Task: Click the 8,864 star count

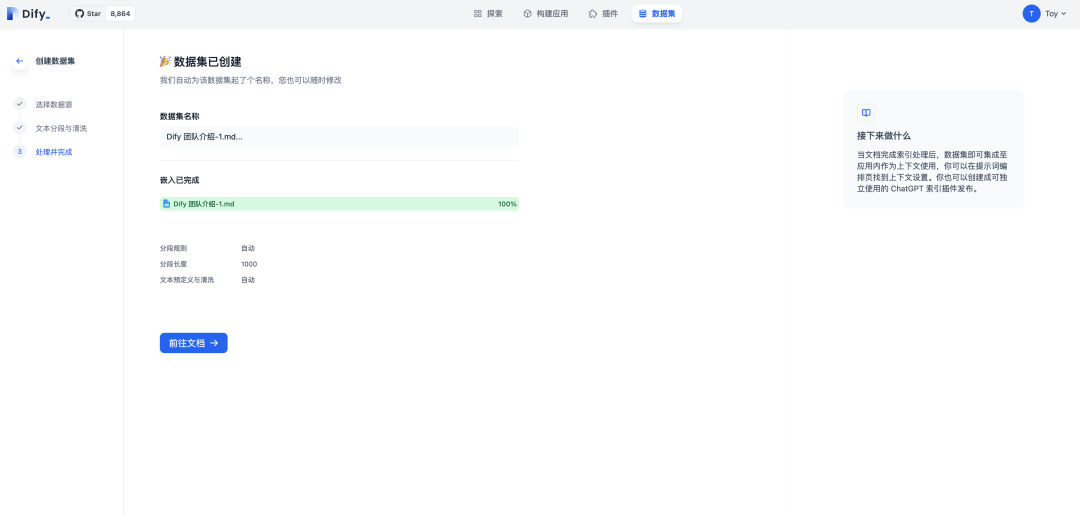Action: pyautogui.click(x=121, y=14)
